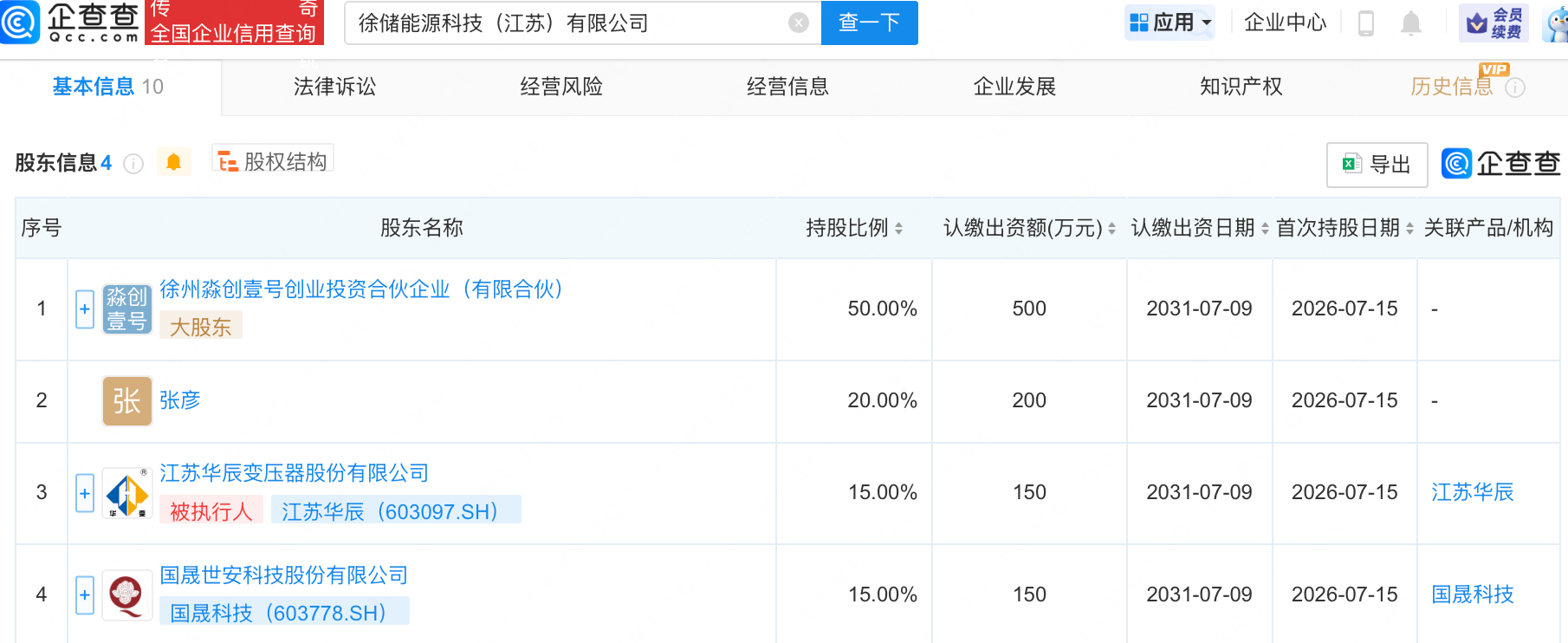Click the 50.00% shareholding value

click(882, 309)
